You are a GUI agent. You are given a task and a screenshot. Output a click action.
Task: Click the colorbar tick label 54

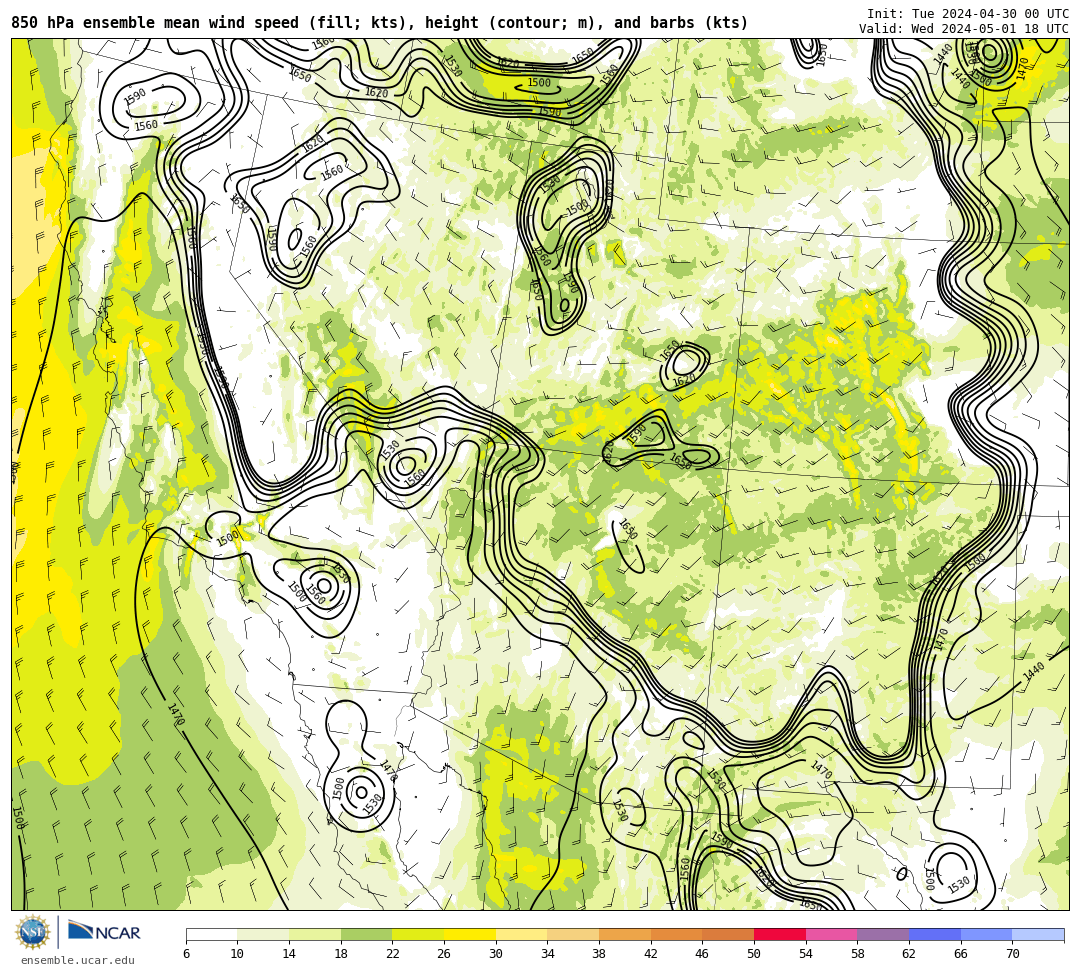[806, 954]
